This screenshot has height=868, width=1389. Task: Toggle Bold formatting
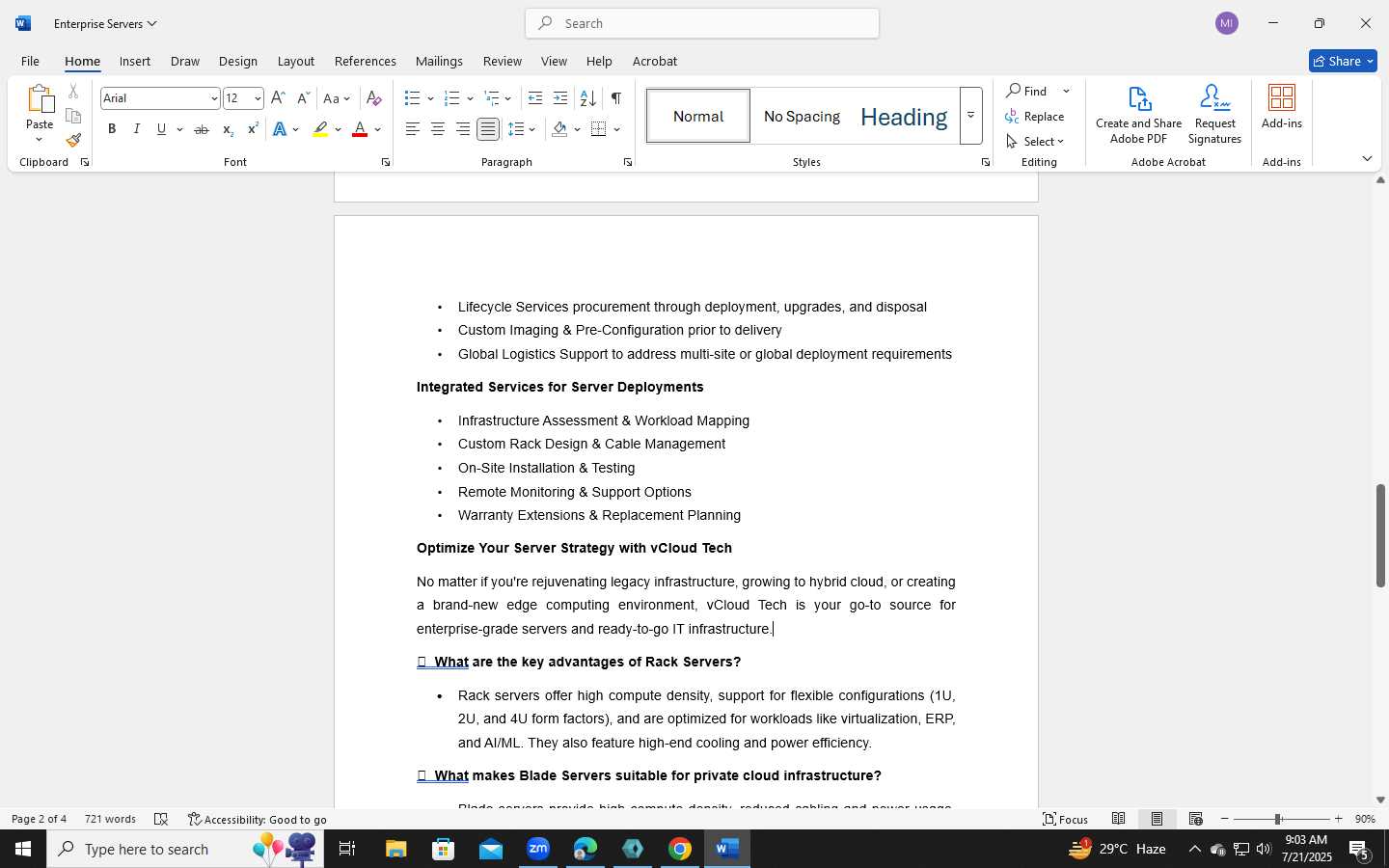pos(112,129)
